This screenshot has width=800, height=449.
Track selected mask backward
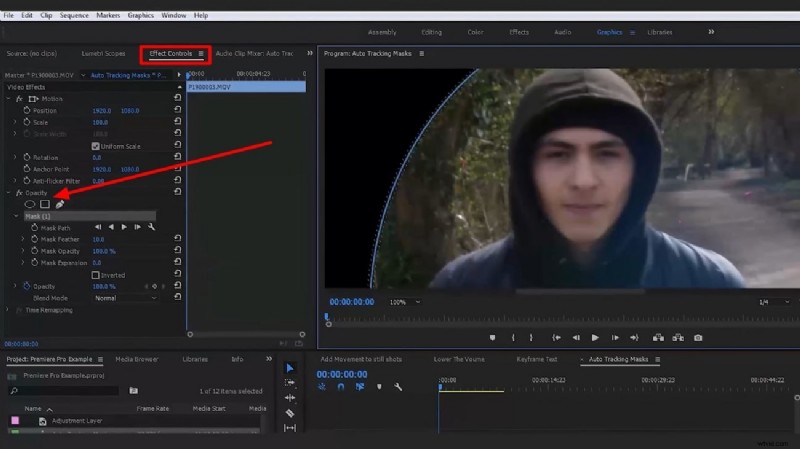tap(111, 227)
